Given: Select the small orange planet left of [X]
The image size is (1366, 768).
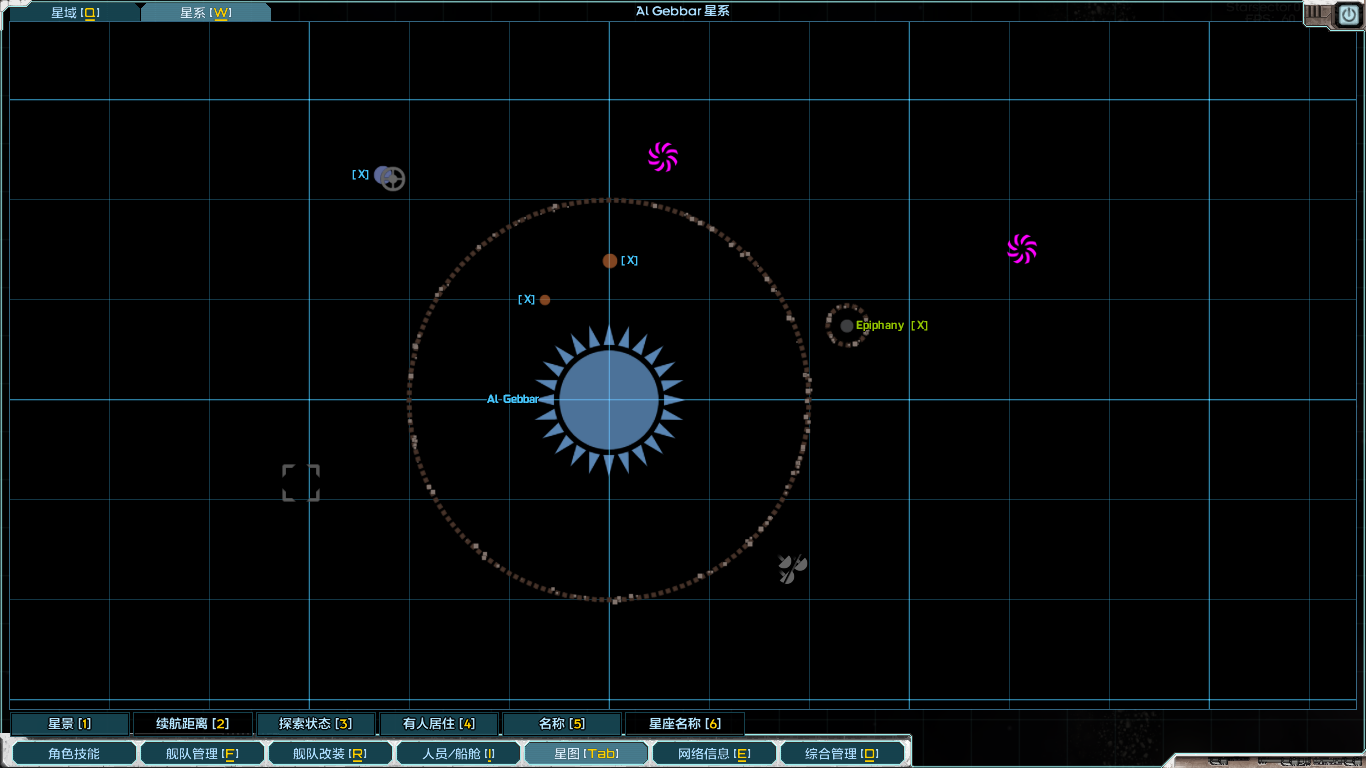Looking at the screenshot, I should tap(545, 300).
